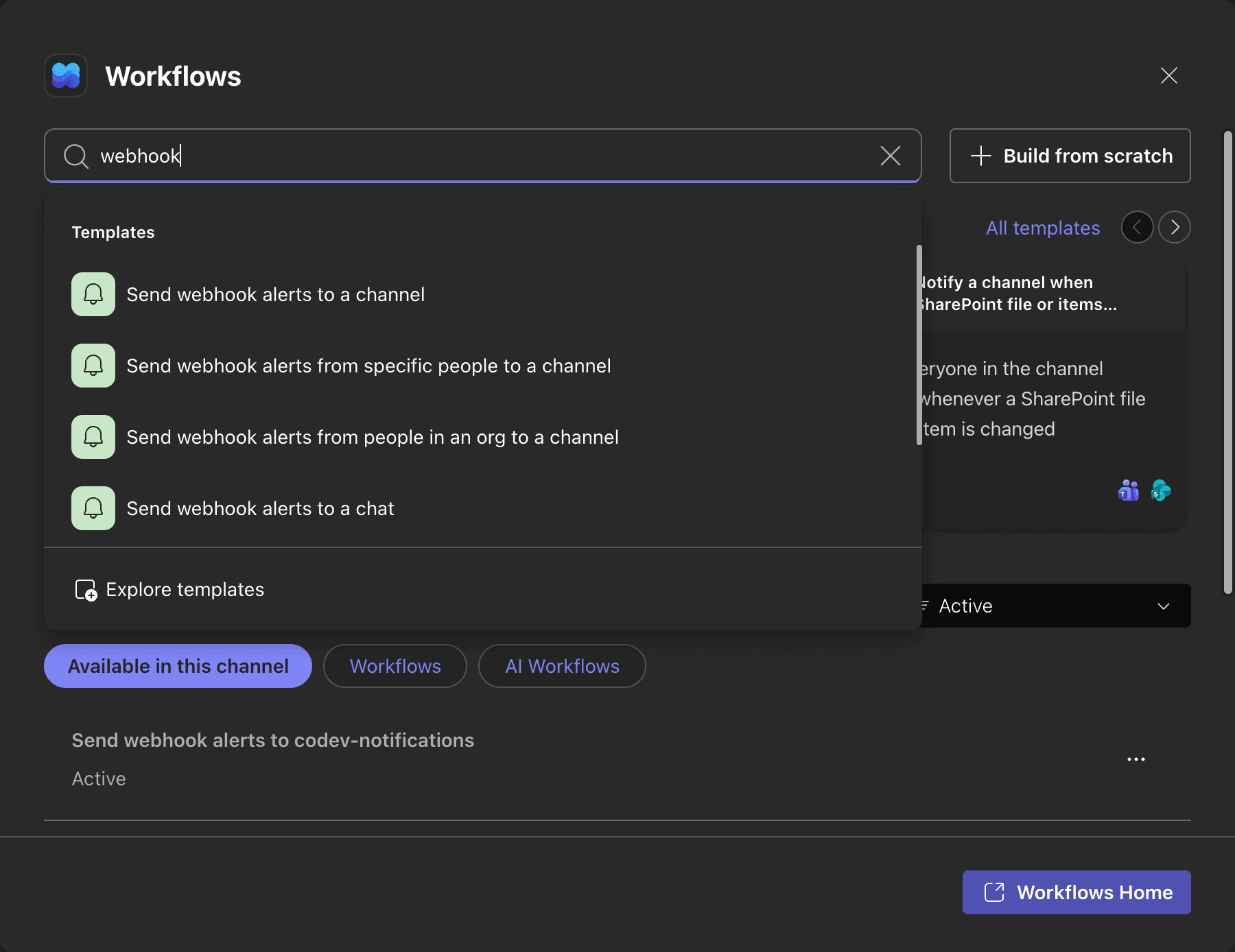The height and width of the screenshot is (952, 1235).
Task: Select Send webhook alerts to a channel
Action: [482, 294]
